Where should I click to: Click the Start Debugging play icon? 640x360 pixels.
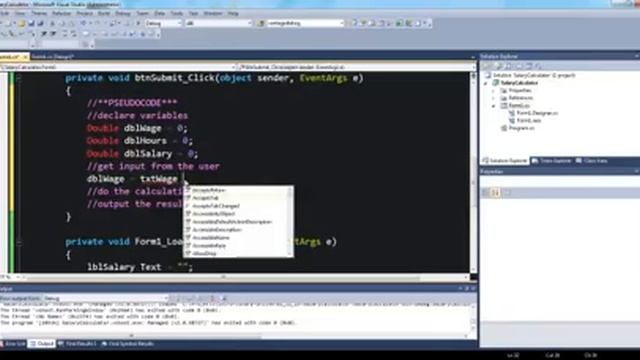(138, 24)
